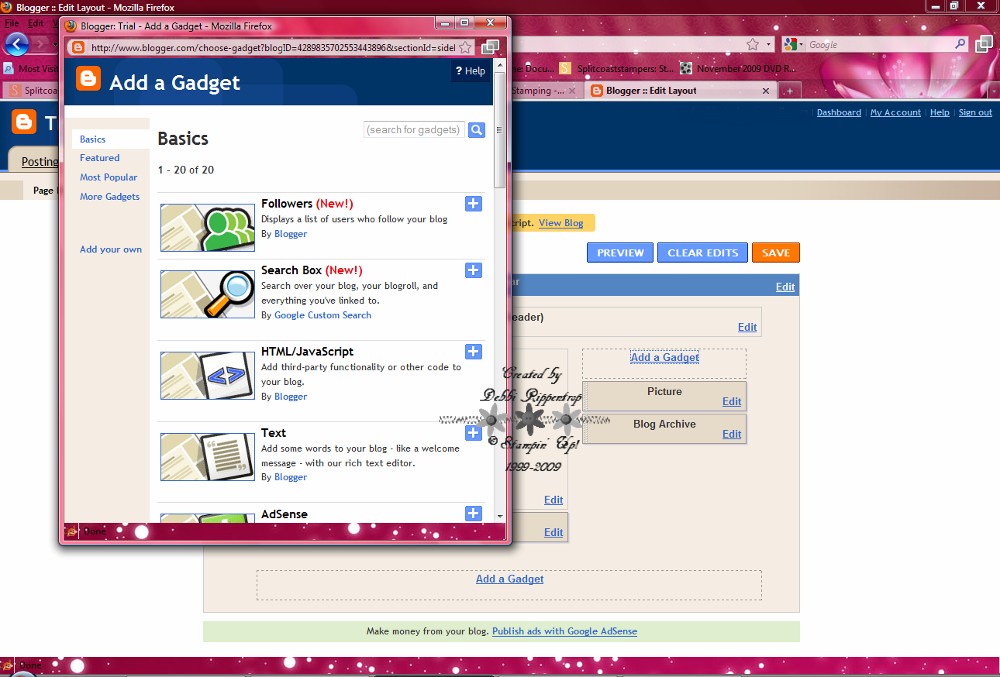The width and height of the screenshot is (1000, 677).
Task: Open Splitcoaststampers bookmark in bookmarks toolbar
Action: click(617, 68)
